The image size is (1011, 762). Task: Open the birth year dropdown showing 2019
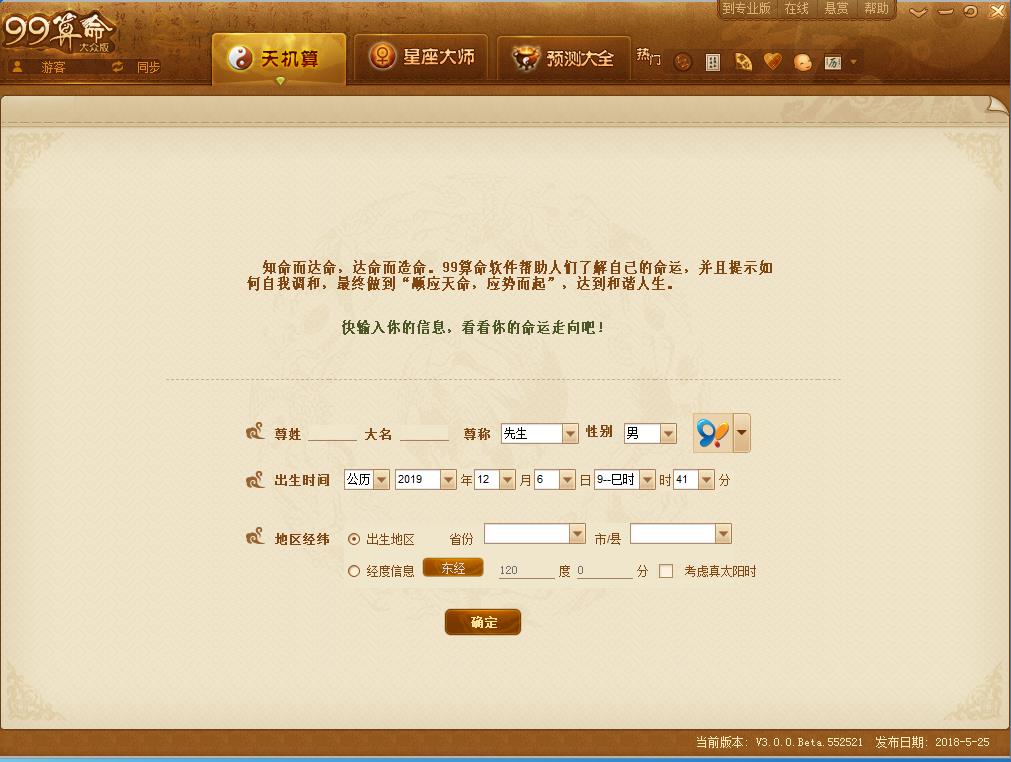pyautogui.click(x=426, y=480)
